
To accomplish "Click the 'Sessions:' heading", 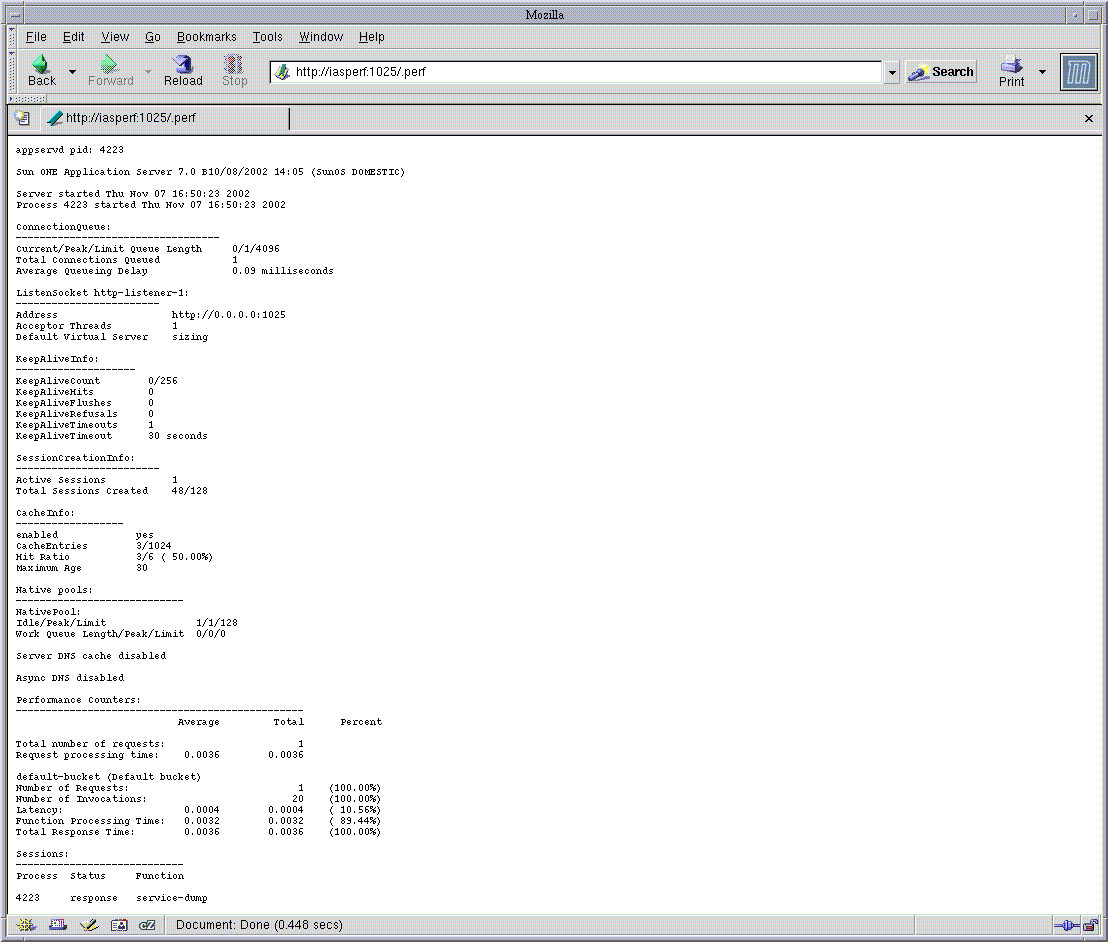I will click(x=42, y=854).
